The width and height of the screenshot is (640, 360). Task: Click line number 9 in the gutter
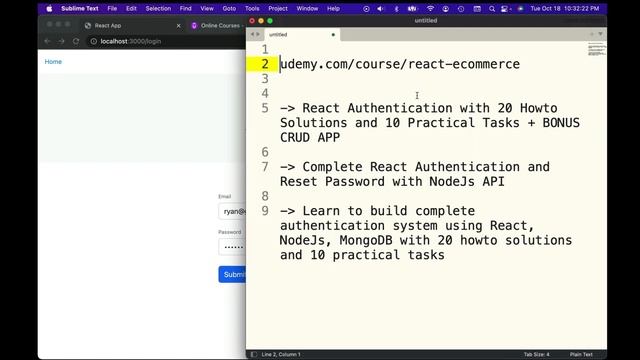(265, 211)
